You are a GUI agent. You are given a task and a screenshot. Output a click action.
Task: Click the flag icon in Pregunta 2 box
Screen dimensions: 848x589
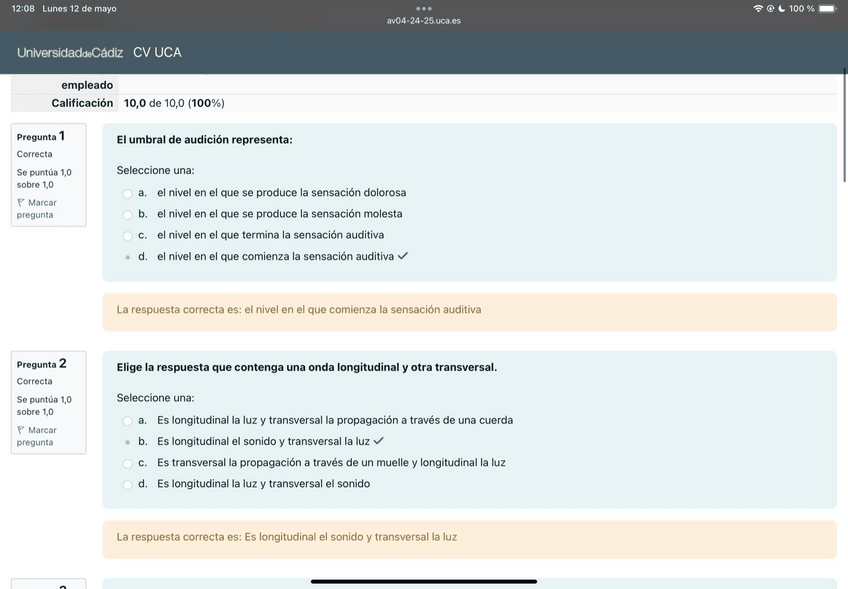[21, 430]
